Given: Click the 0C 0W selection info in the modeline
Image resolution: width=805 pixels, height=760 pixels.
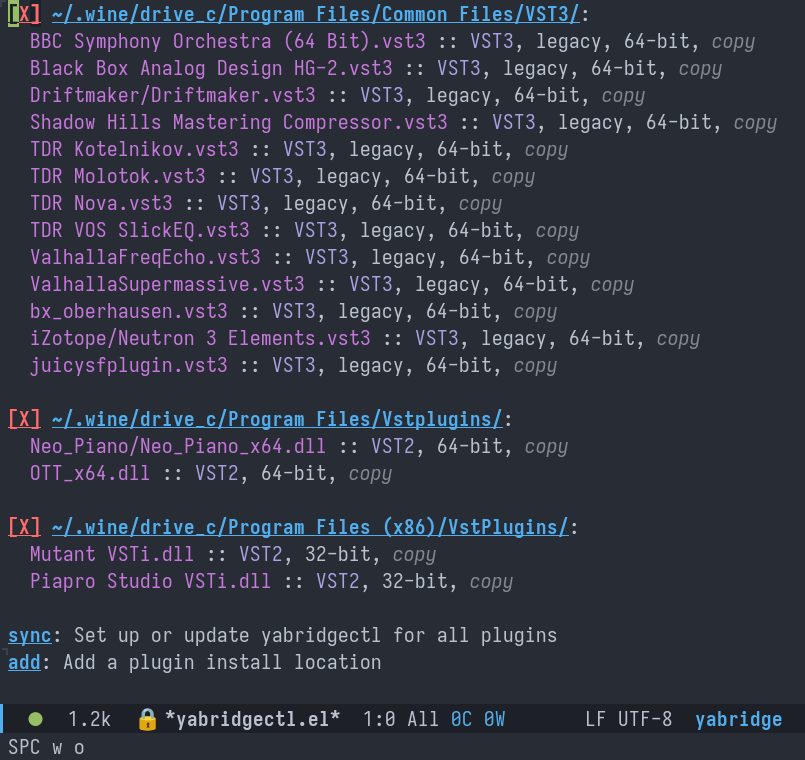Looking at the screenshot, I should tap(477, 719).
